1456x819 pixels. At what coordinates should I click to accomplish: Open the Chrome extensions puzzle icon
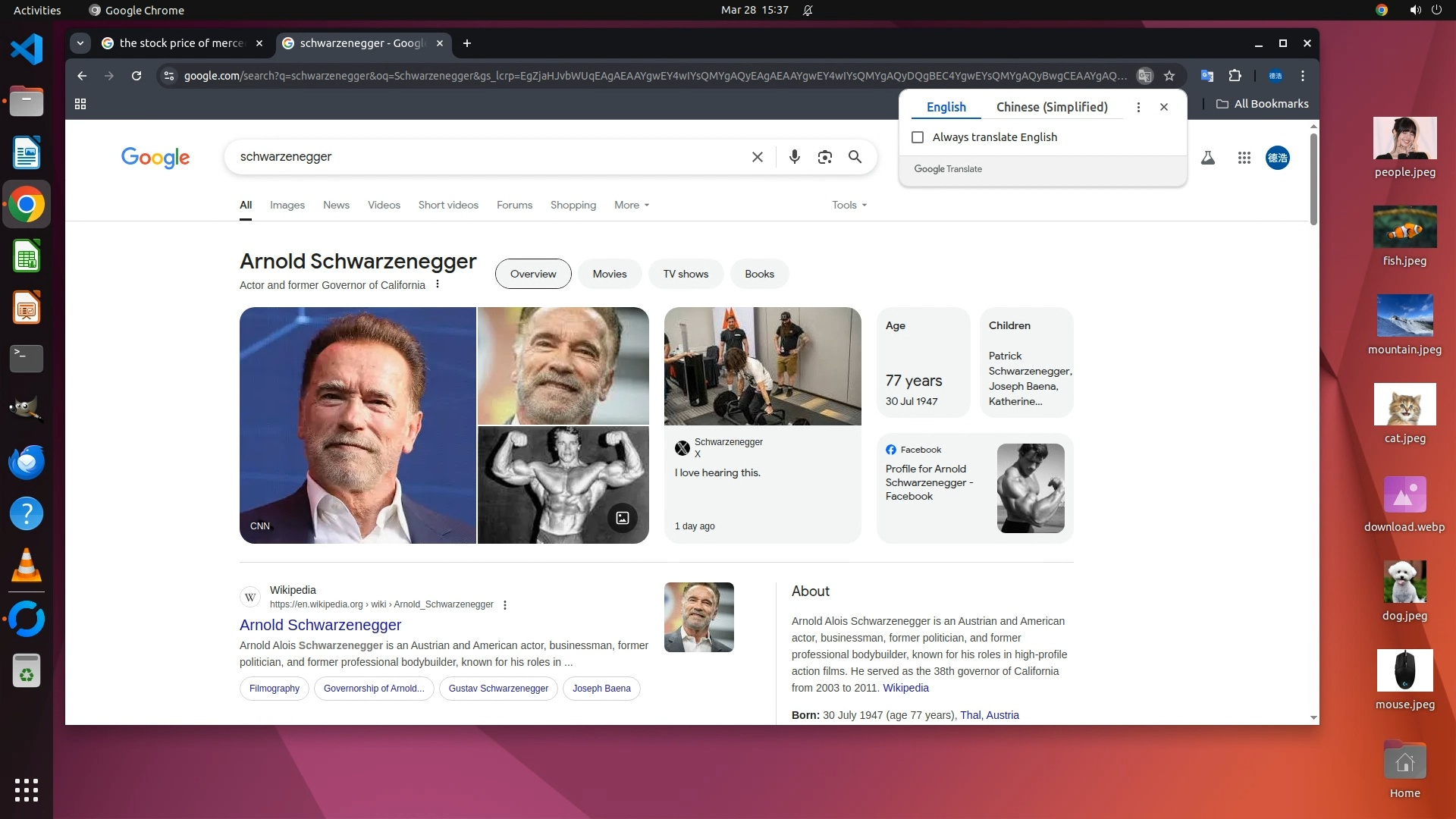click(x=1235, y=76)
